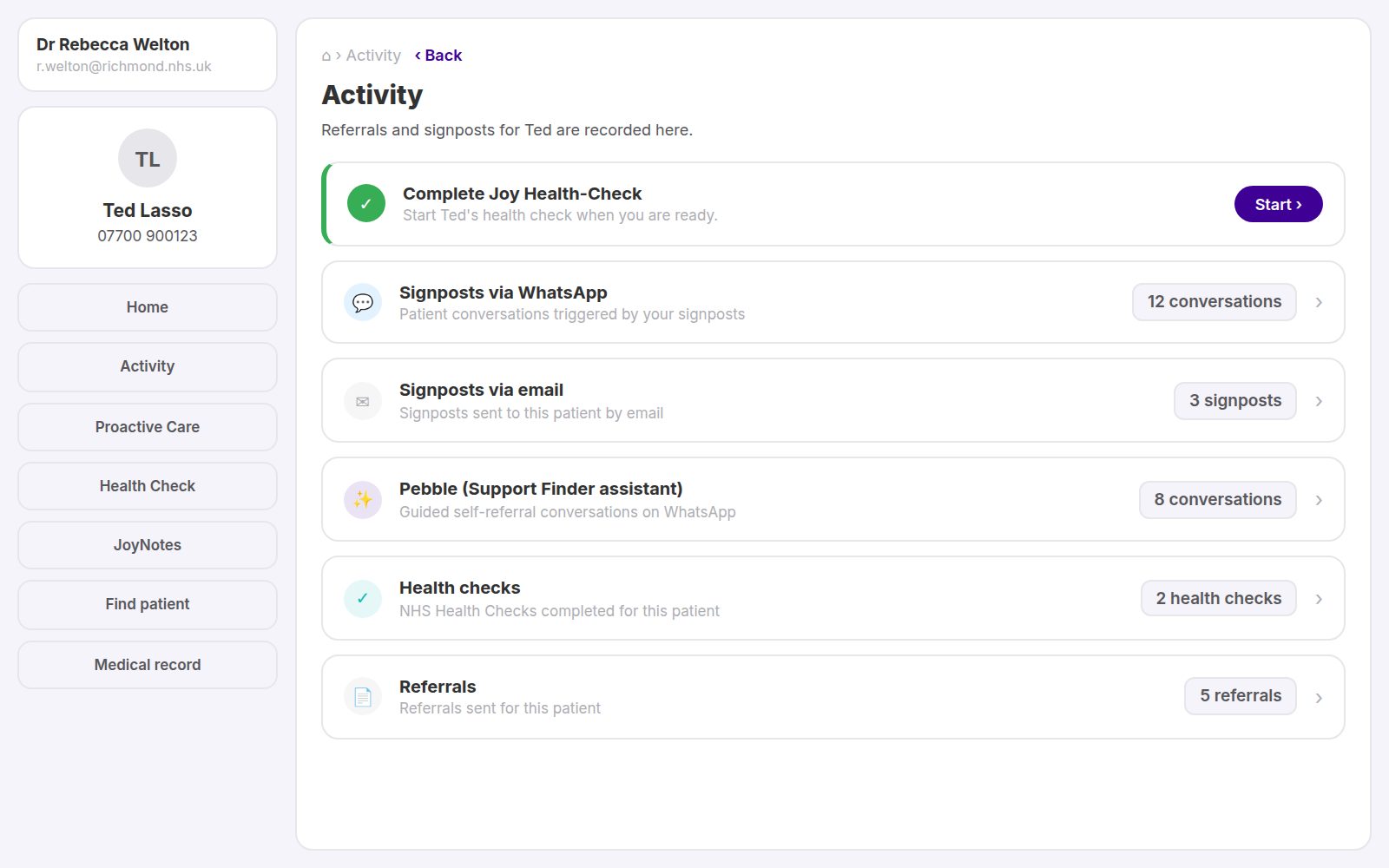Open Proactive Care in the sidebar

pyautogui.click(x=148, y=427)
